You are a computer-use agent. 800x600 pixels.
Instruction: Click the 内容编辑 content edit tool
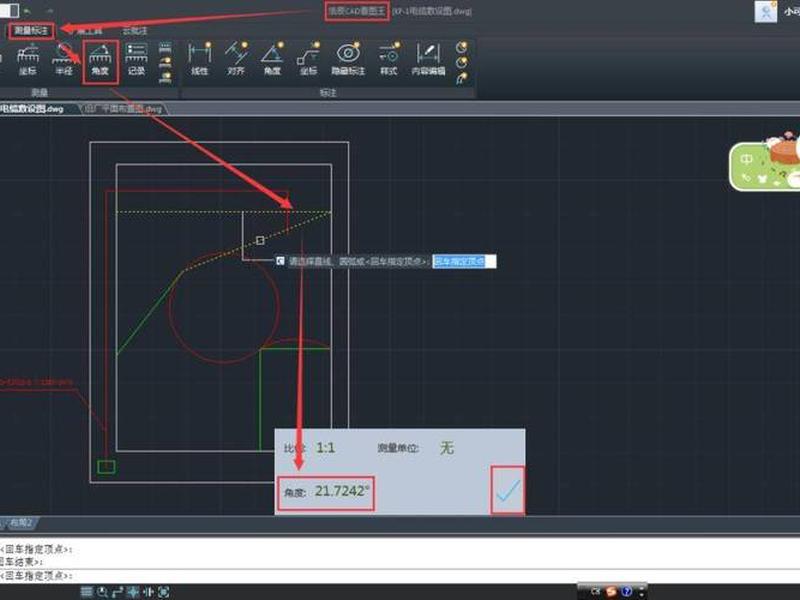click(x=428, y=60)
